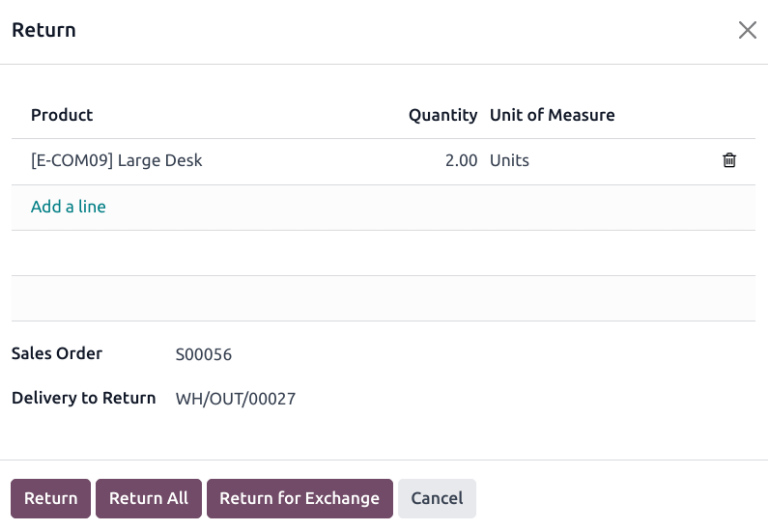Click the Units cell in the row

[x=509, y=160]
